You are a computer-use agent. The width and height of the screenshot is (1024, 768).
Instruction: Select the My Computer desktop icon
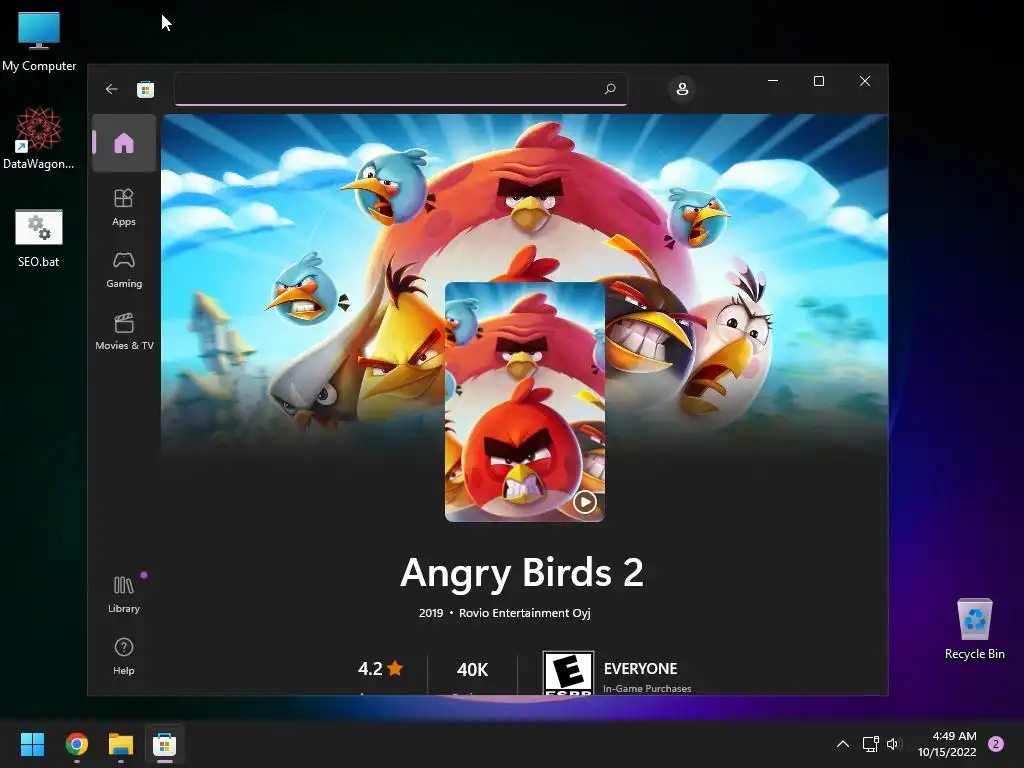point(39,41)
